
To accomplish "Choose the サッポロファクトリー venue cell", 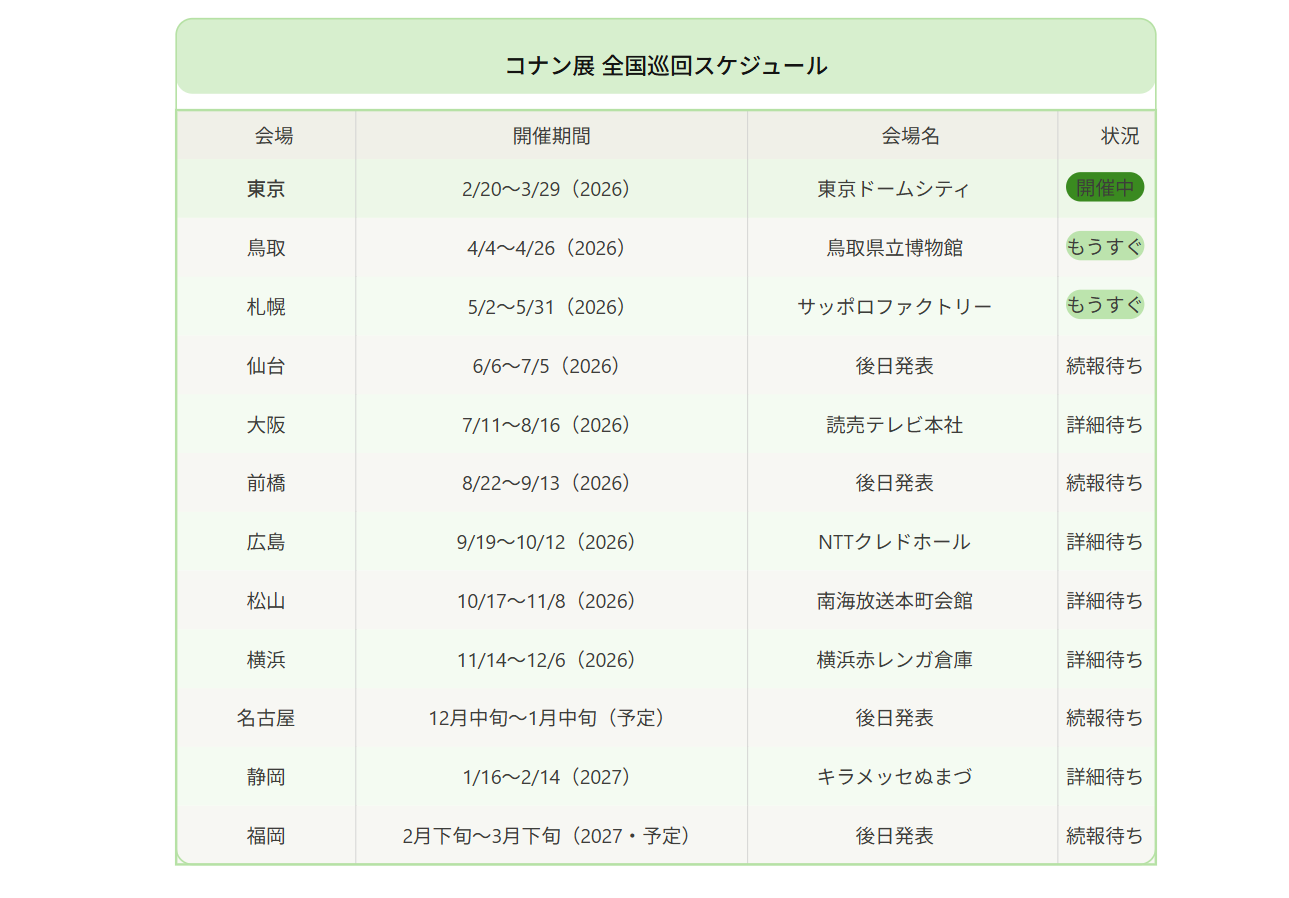I will [x=894, y=307].
